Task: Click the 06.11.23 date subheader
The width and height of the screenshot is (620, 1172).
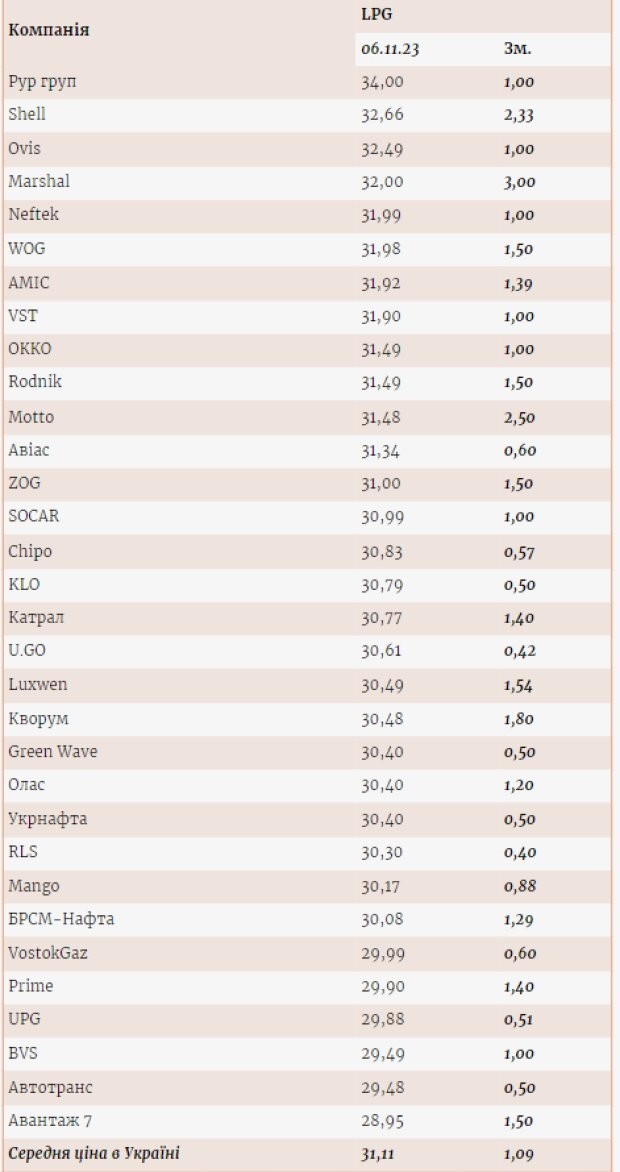Action: click(x=390, y=48)
